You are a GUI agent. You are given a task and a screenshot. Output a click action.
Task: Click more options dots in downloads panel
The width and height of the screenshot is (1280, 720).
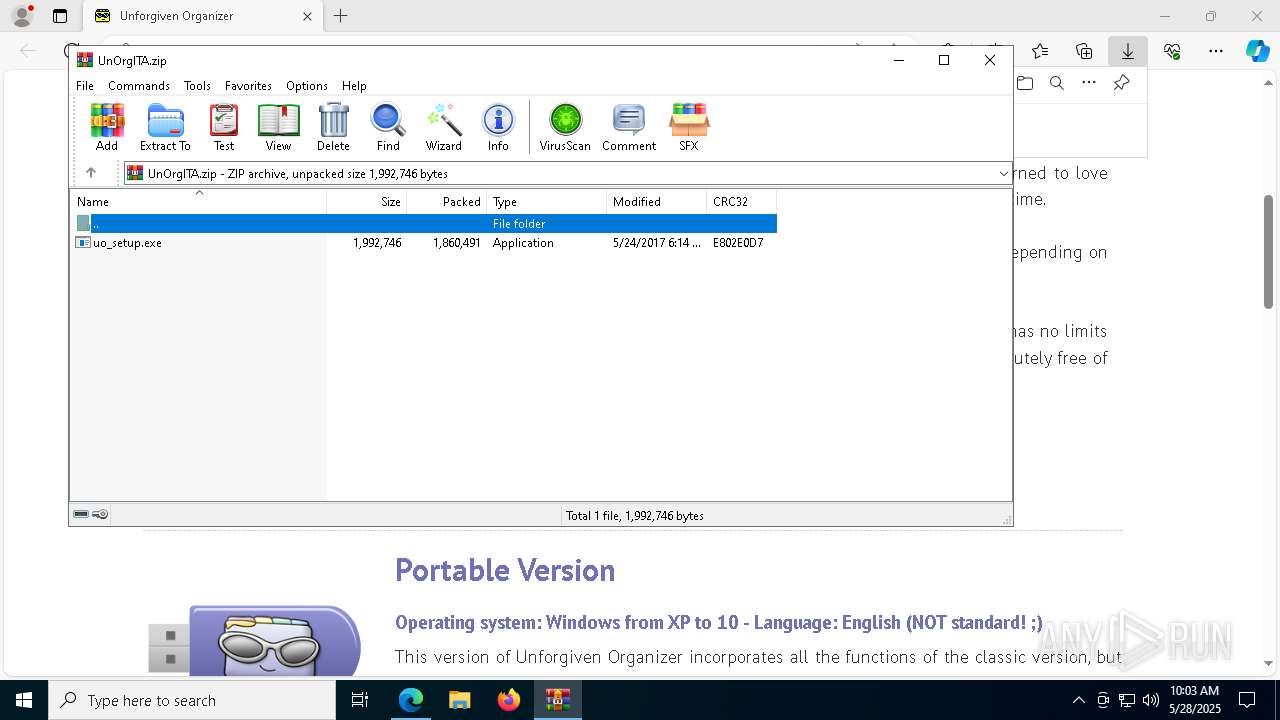coord(1089,83)
